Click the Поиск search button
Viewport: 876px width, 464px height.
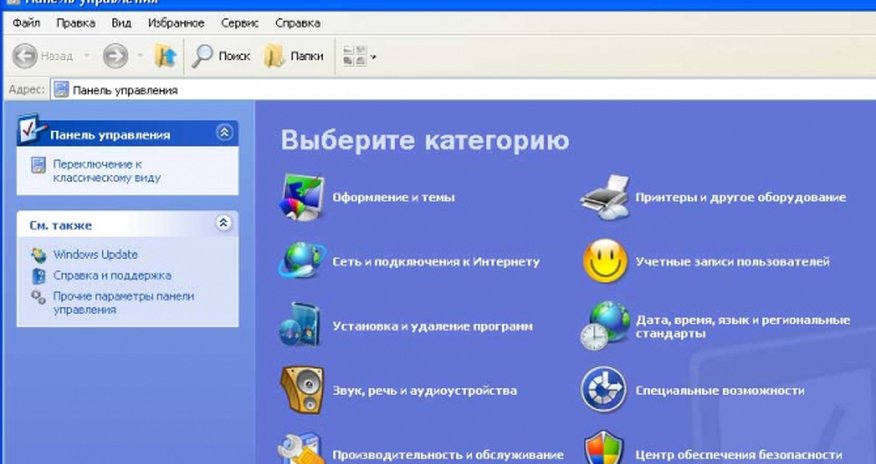point(221,56)
